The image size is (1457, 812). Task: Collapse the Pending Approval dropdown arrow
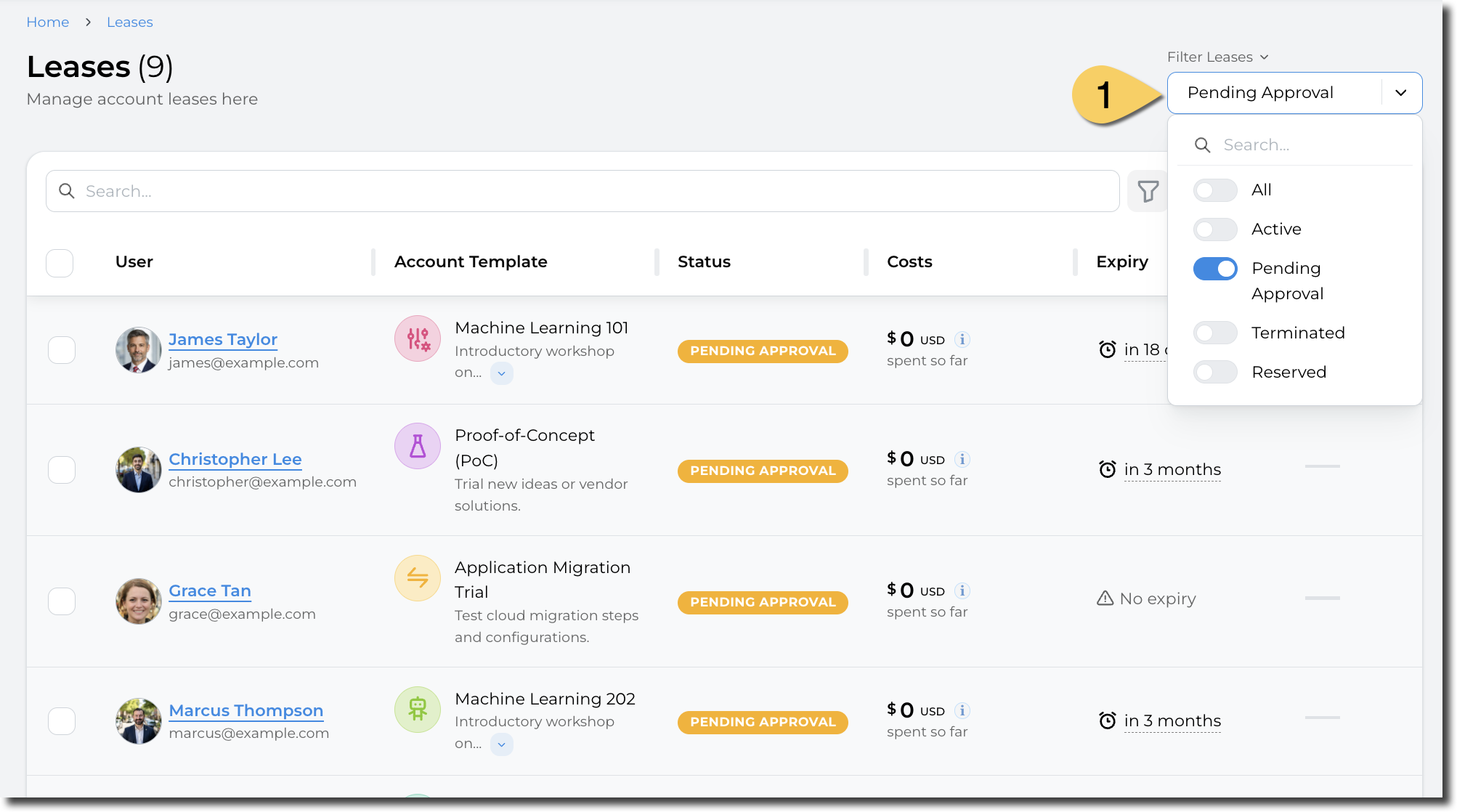[x=1401, y=93]
